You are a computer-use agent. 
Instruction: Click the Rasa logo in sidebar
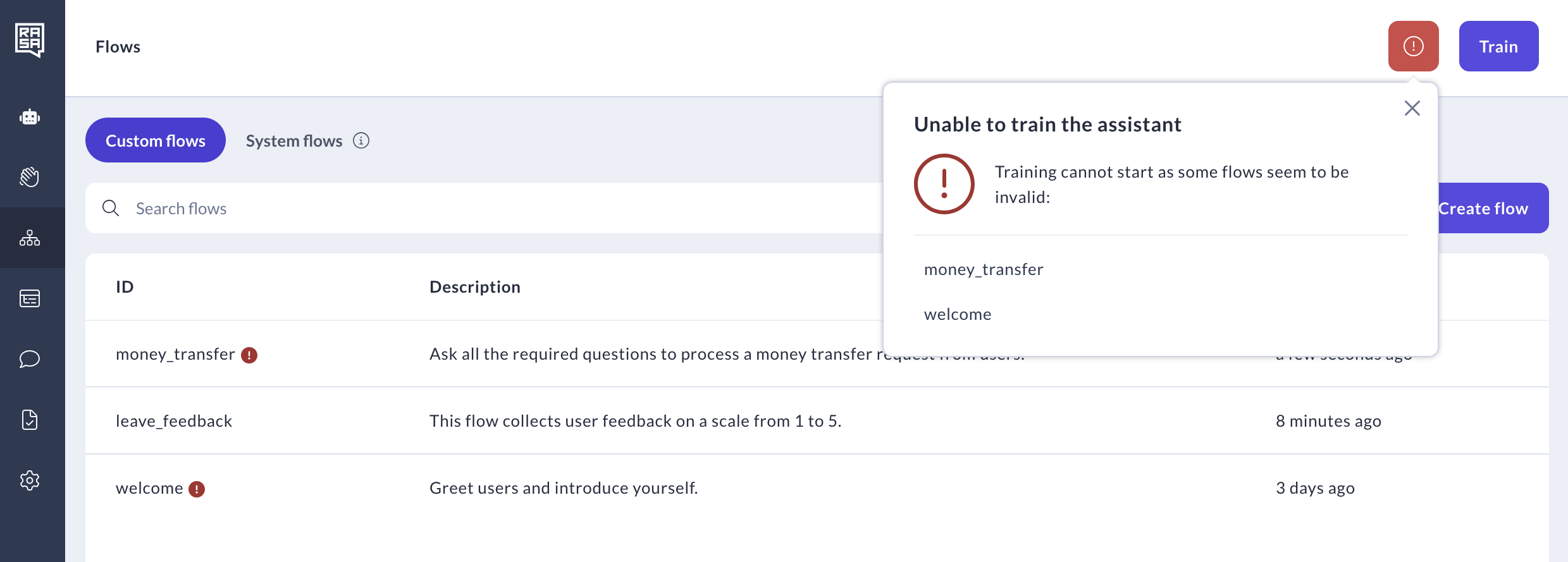pos(30,40)
